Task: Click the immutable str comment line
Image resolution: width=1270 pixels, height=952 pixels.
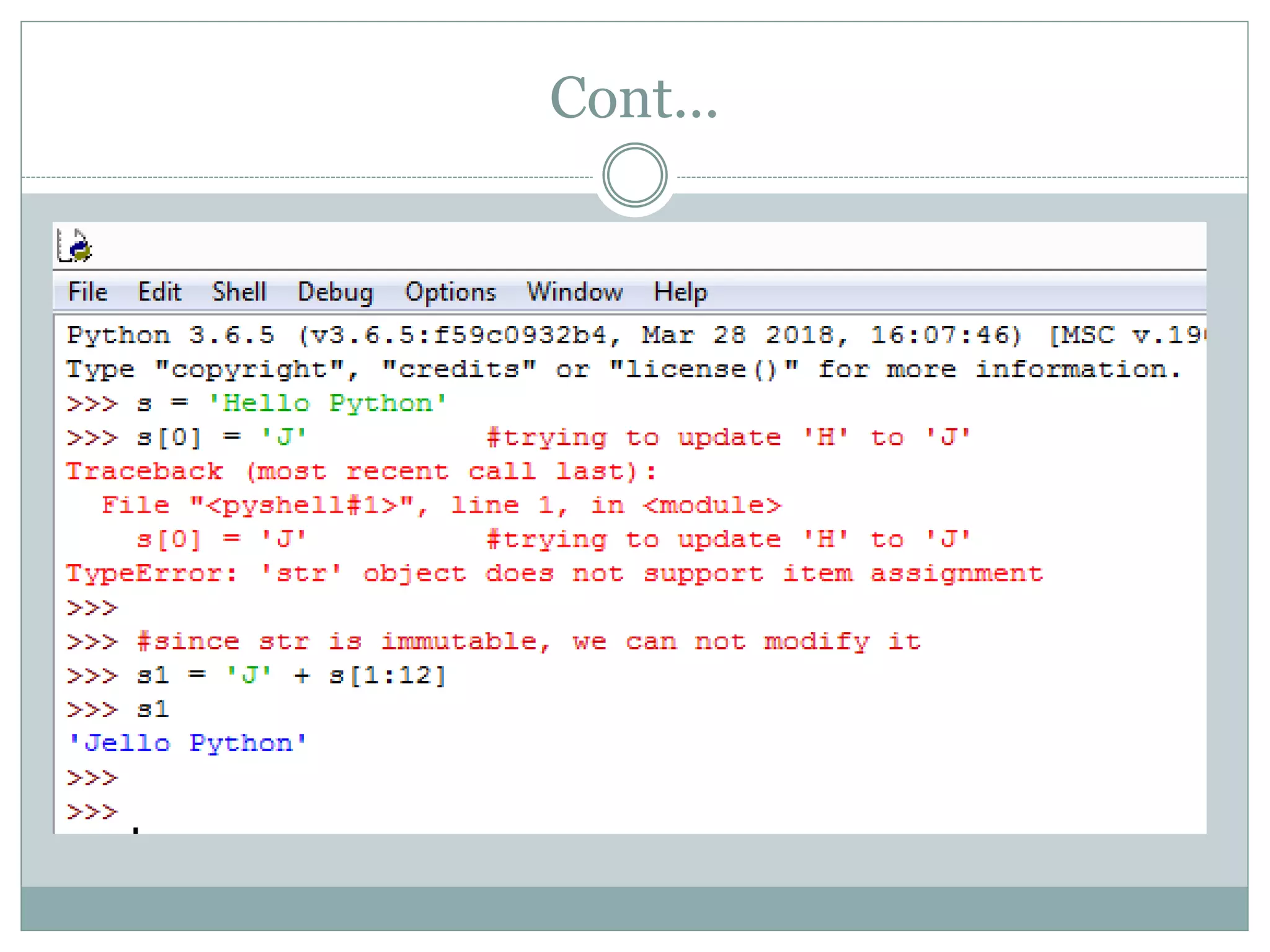Action: 528,641
